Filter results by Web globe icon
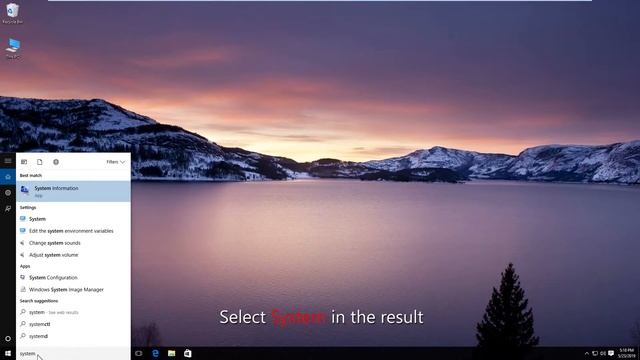The image size is (640, 360). 56,162
